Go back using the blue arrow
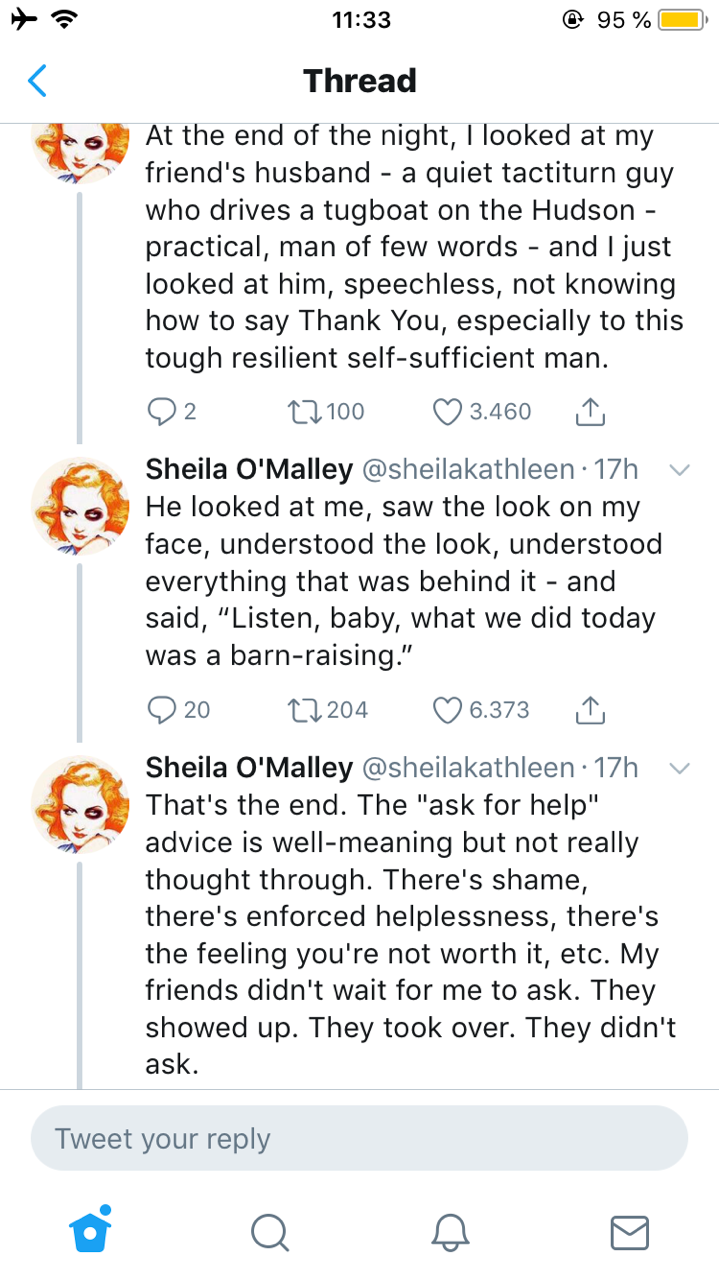The width and height of the screenshot is (719, 1280). [x=37, y=81]
